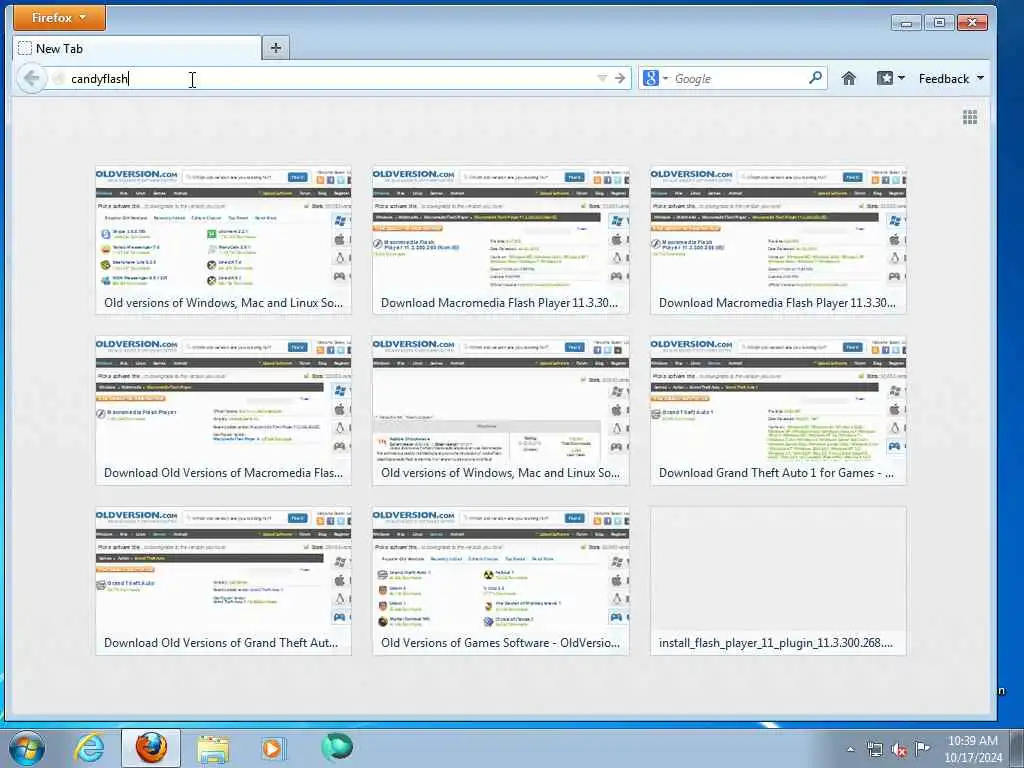Open top-right Macromedia Flash Player 11.3.30 thumbnail
The height and width of the screenshot is (768, 1024).
[778, 240]
